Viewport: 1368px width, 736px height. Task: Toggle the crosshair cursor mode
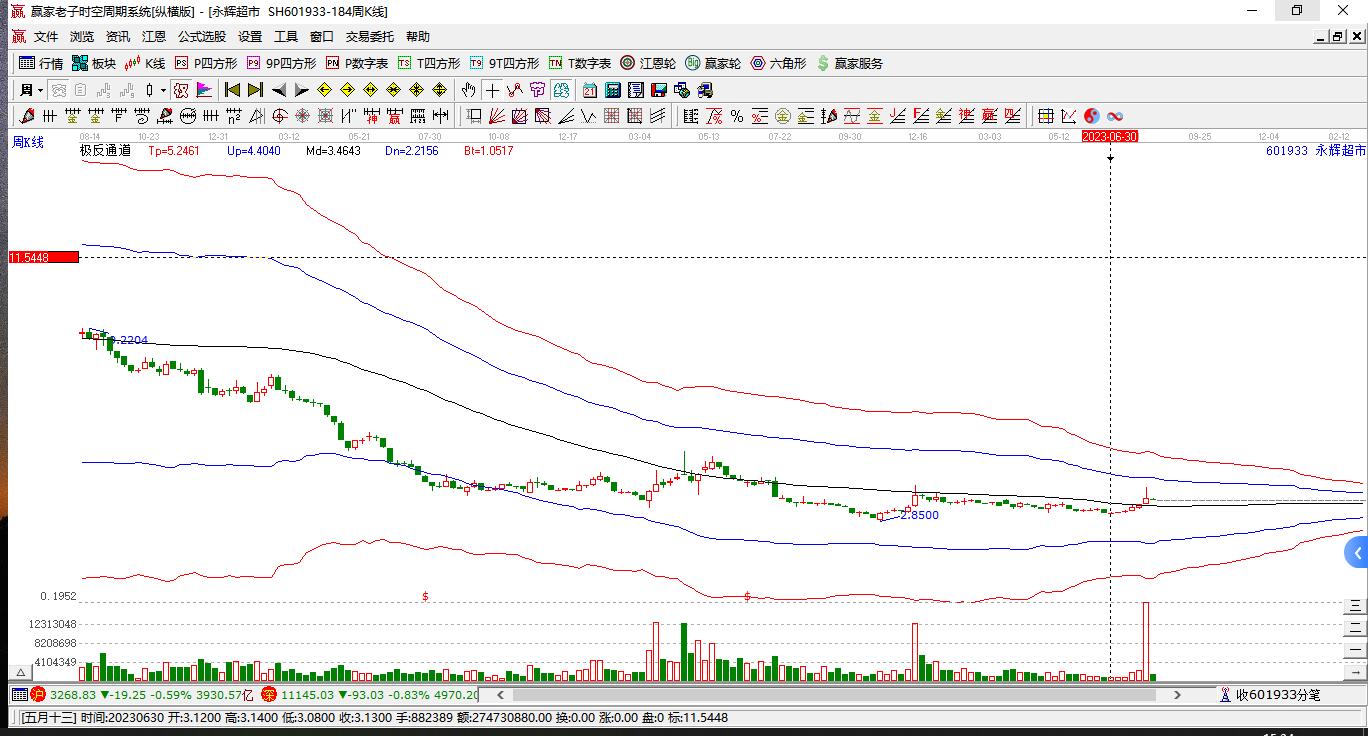492,90
